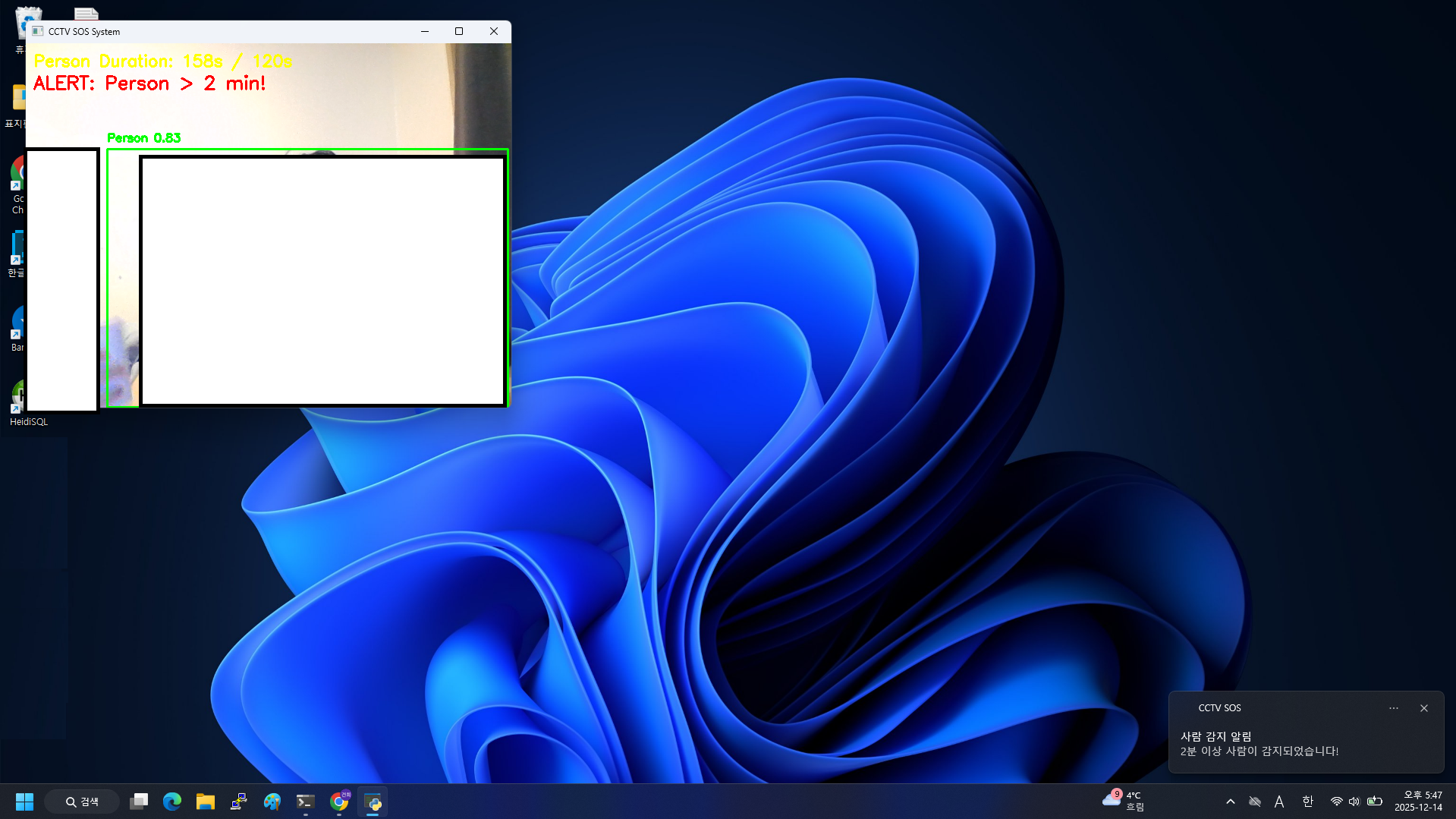Open the terminal window from taskbar
The height and width of the screenshot is (819, 1456).
(x=306, y=802)
